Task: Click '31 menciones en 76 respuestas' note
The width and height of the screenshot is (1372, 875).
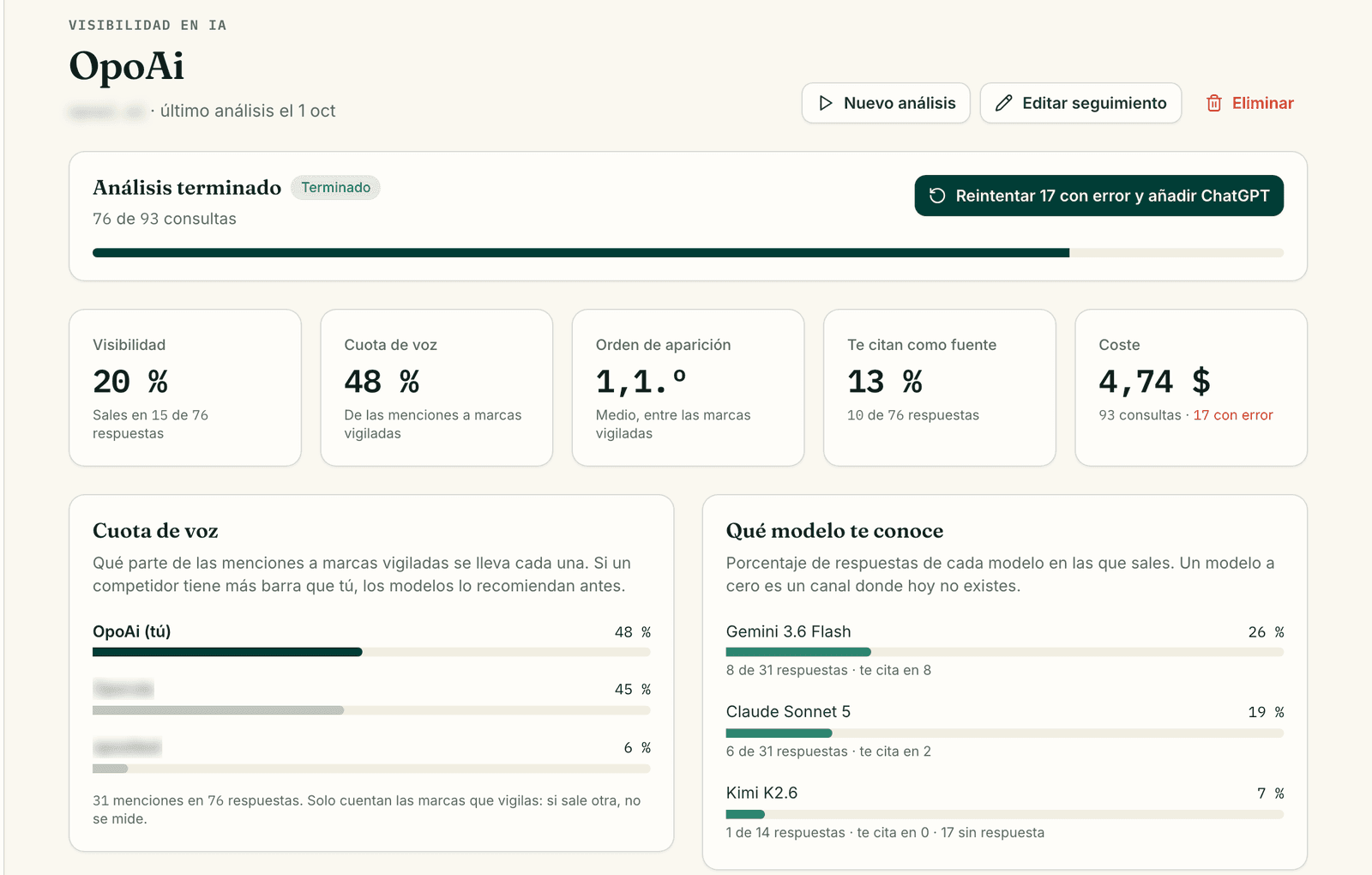Action: [367, 809]
